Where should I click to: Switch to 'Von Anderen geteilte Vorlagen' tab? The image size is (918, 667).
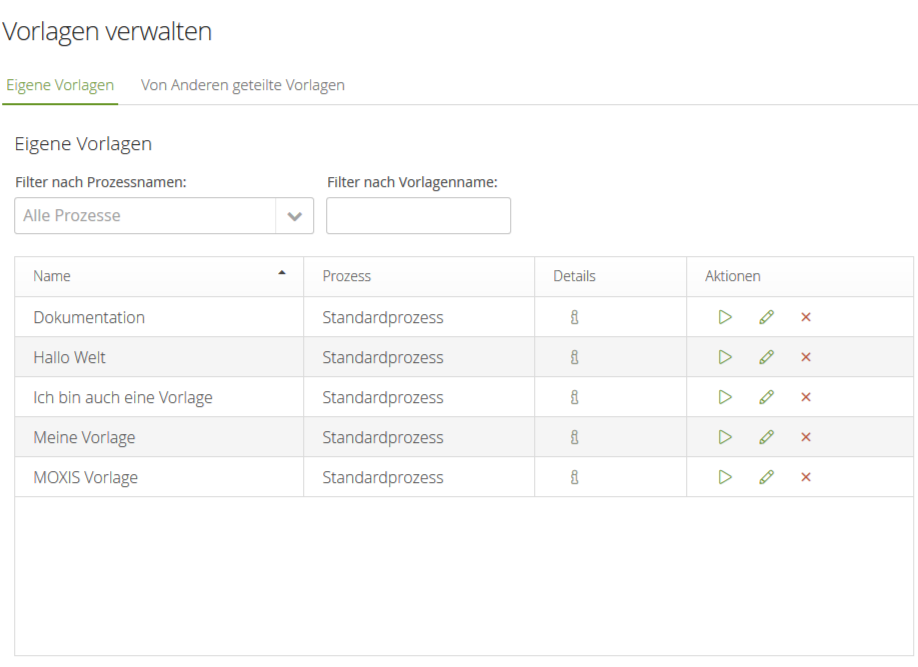pos(243,85)
